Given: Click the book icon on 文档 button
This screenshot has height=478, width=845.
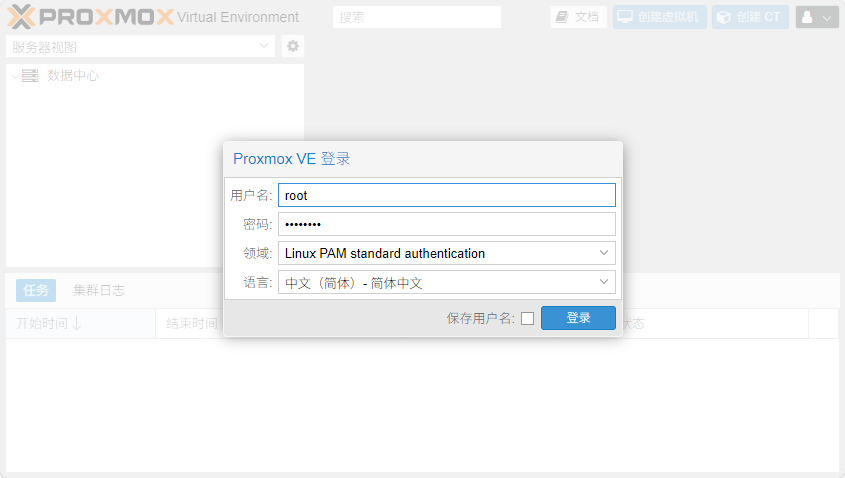Looking at the screenshot, I should click(x=562, y=17).
